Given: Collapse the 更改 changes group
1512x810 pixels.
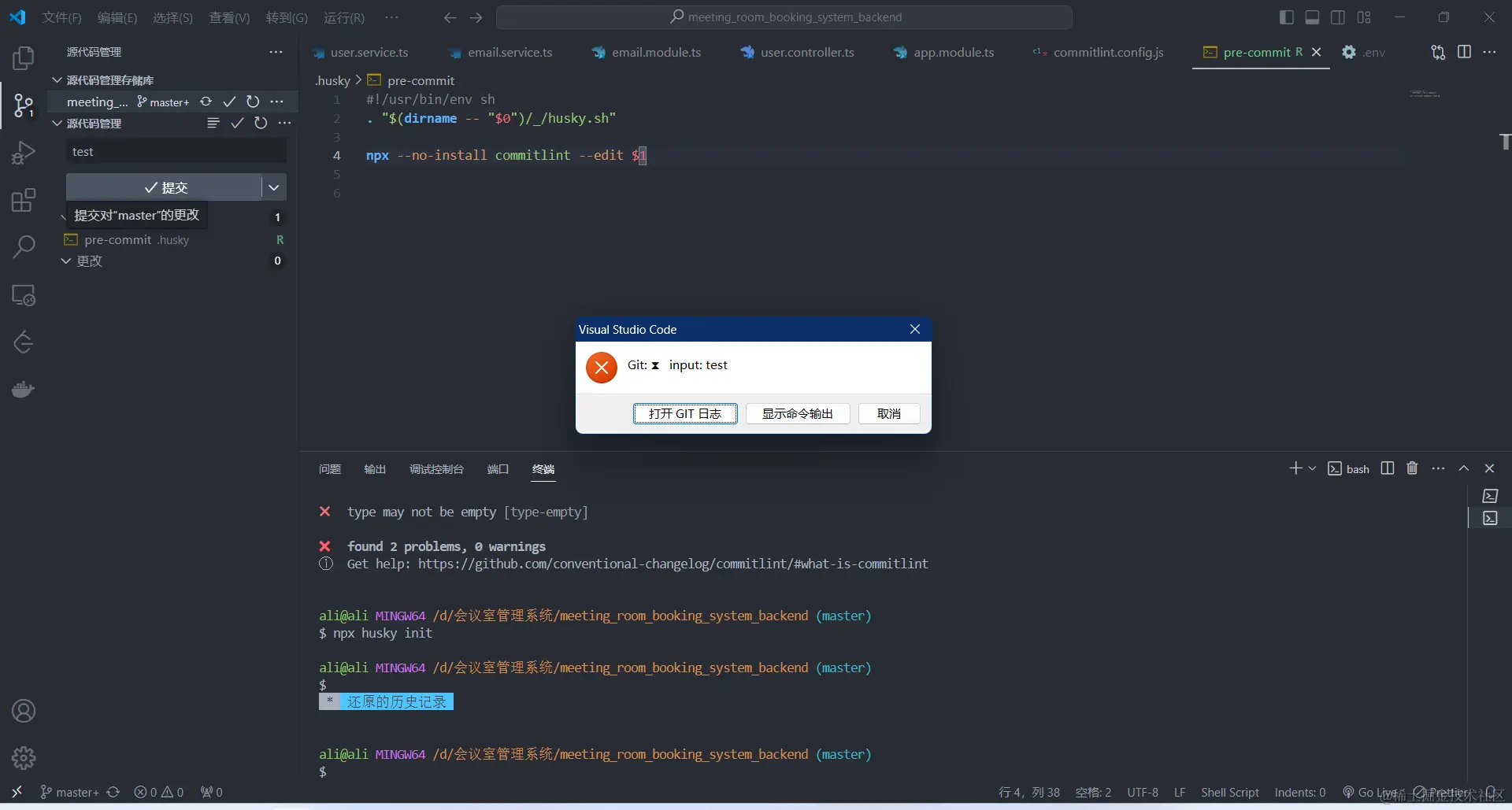Looking at the screenshot, I should (66, 261).
